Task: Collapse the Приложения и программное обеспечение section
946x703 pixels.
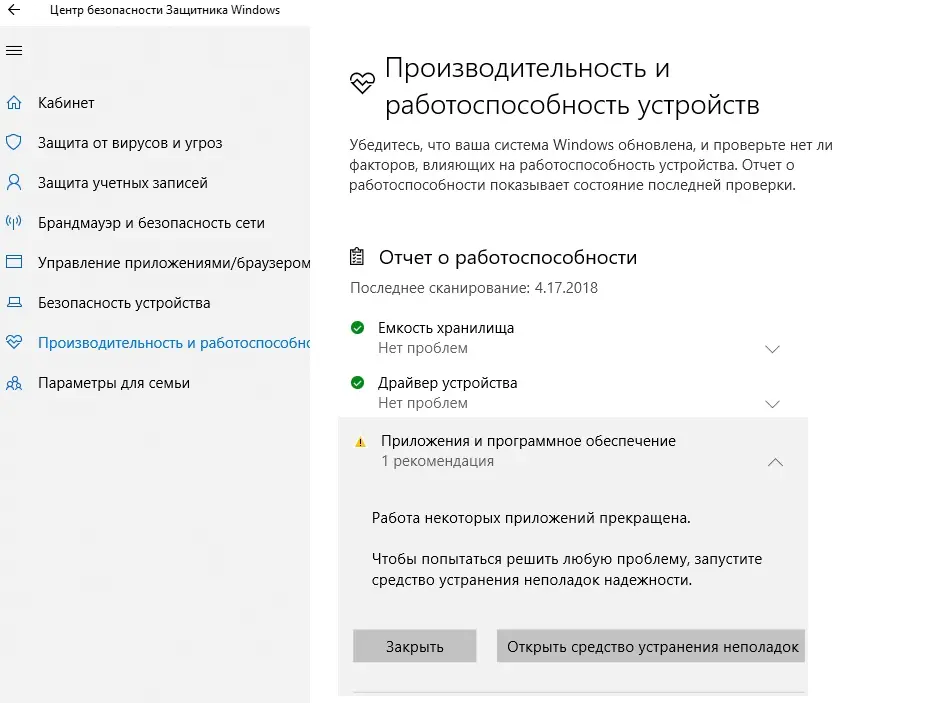Action: point(774,462)
